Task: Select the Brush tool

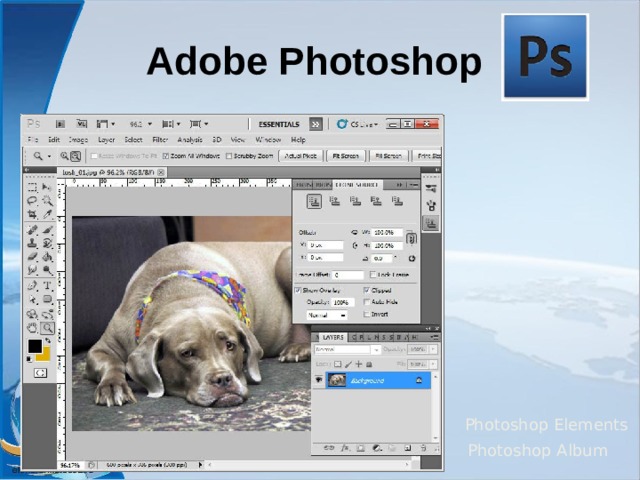Action: [47, 230]
